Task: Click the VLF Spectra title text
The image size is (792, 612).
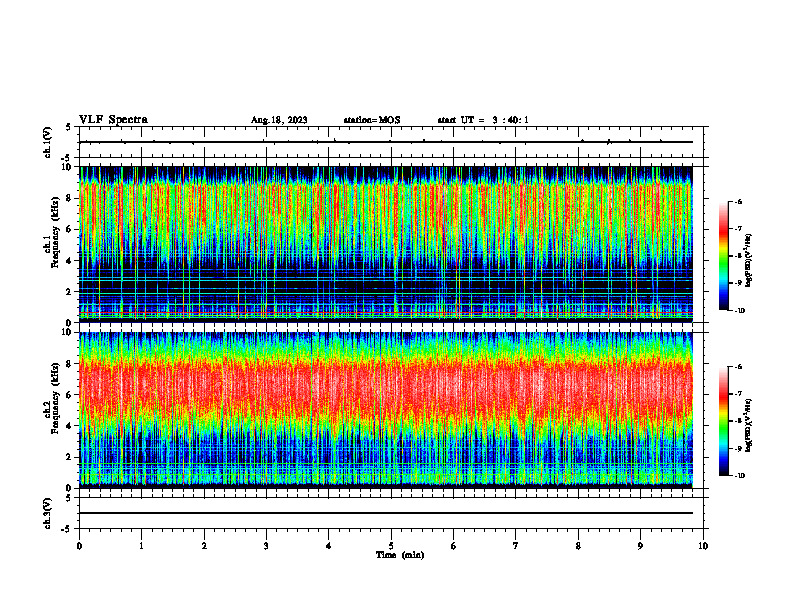Action: pos(113,120)
